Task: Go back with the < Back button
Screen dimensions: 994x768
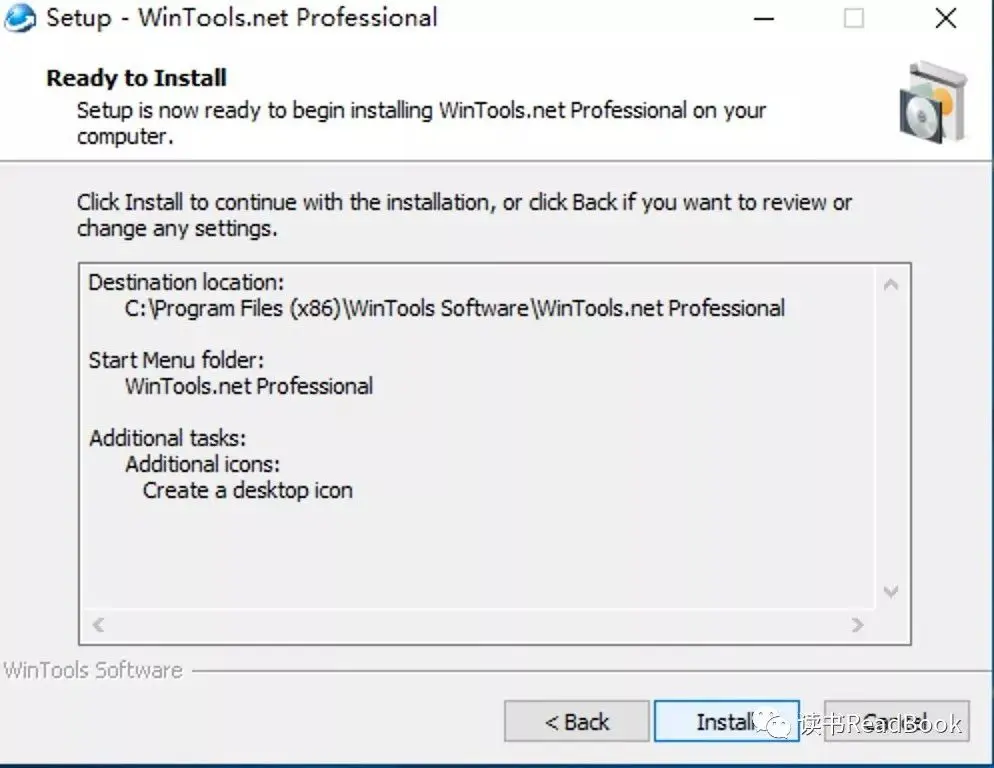Action: [x=577, y=721]
